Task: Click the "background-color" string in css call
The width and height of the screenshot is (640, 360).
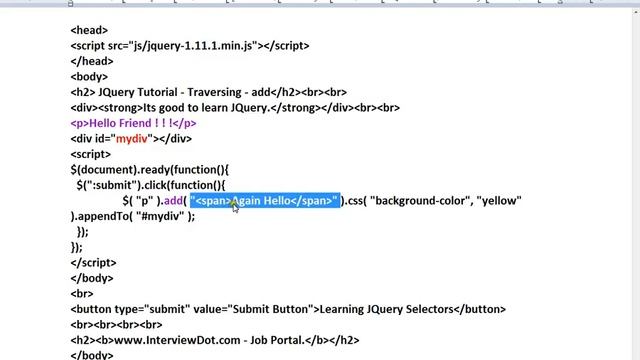Action: pos(420,201)
